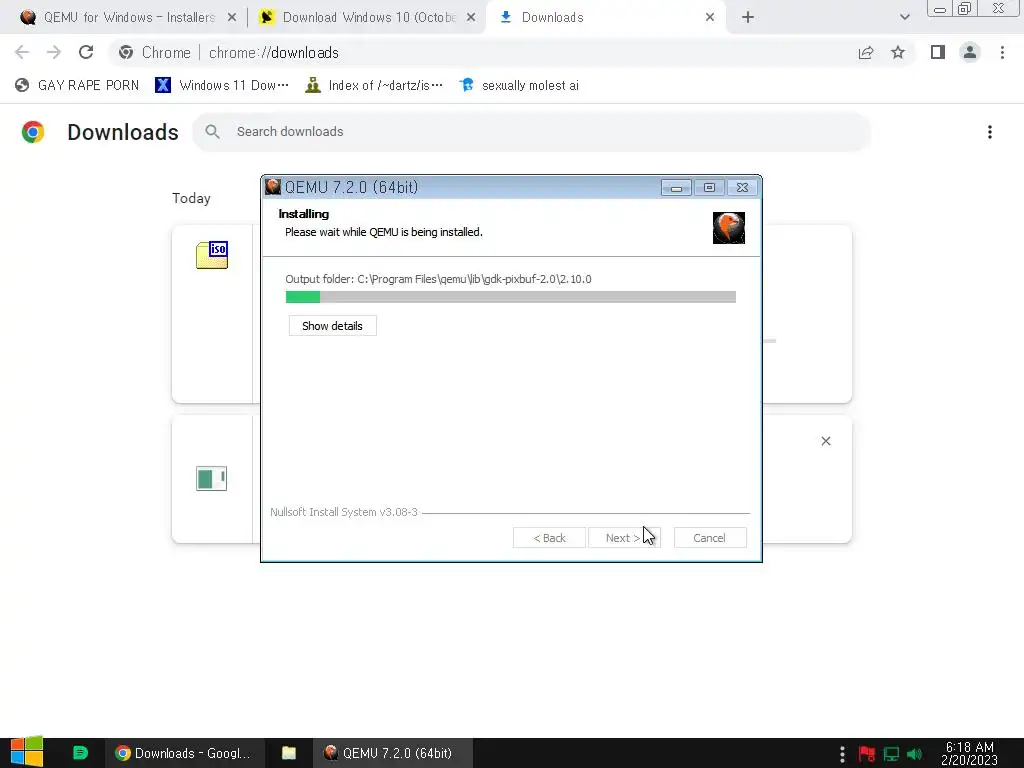Expand the tab search chevron
1024x768 pixels.
pyautogui.click(x=904, y=18)
